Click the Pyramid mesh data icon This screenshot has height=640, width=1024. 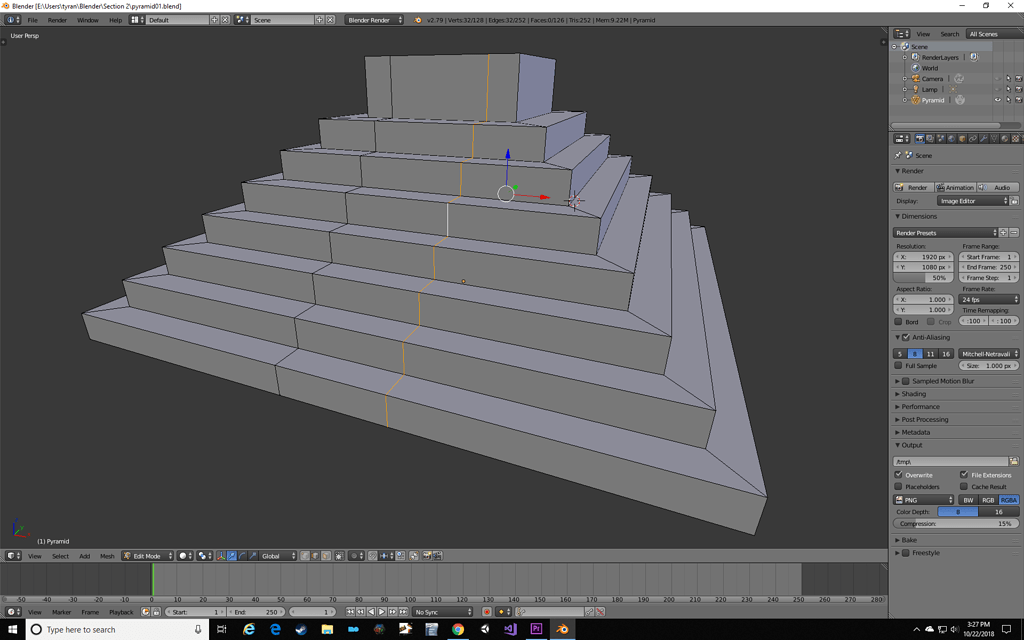[960, 99]
